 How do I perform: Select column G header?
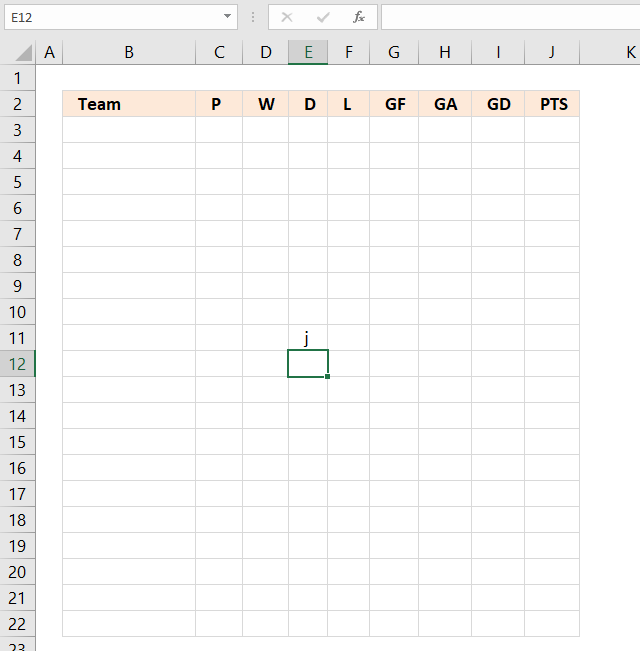tap(394, 52)
